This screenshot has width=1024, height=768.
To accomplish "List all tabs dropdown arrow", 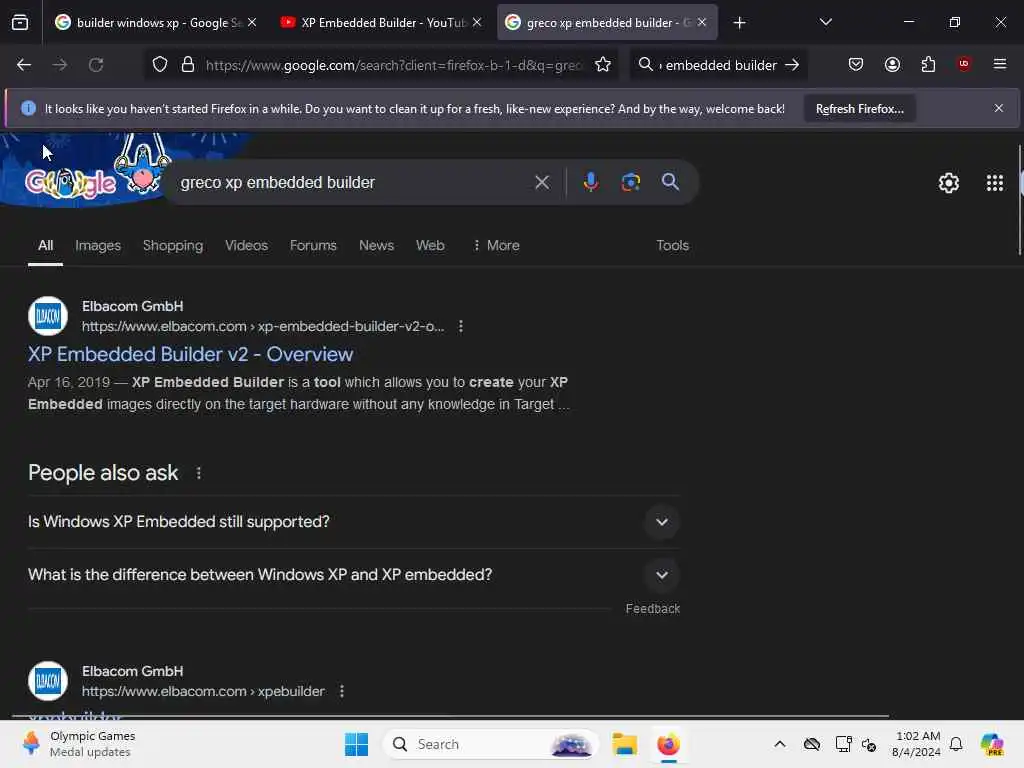I will pos(825,22).
